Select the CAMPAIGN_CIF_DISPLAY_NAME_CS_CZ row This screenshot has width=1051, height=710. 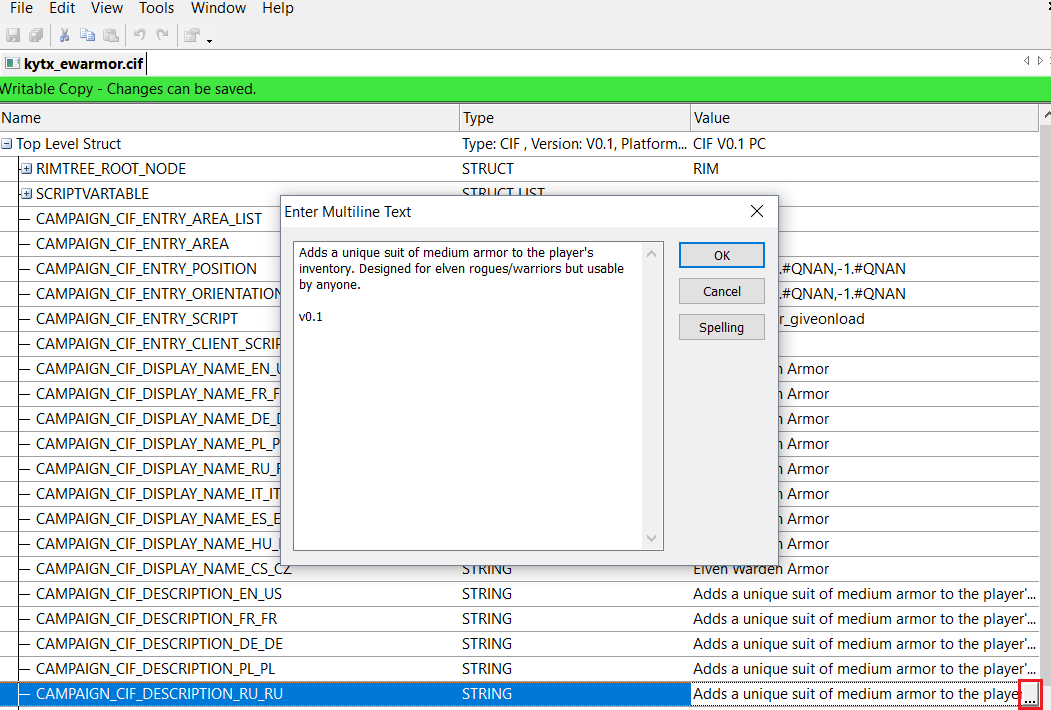click(x=164, y=569)
